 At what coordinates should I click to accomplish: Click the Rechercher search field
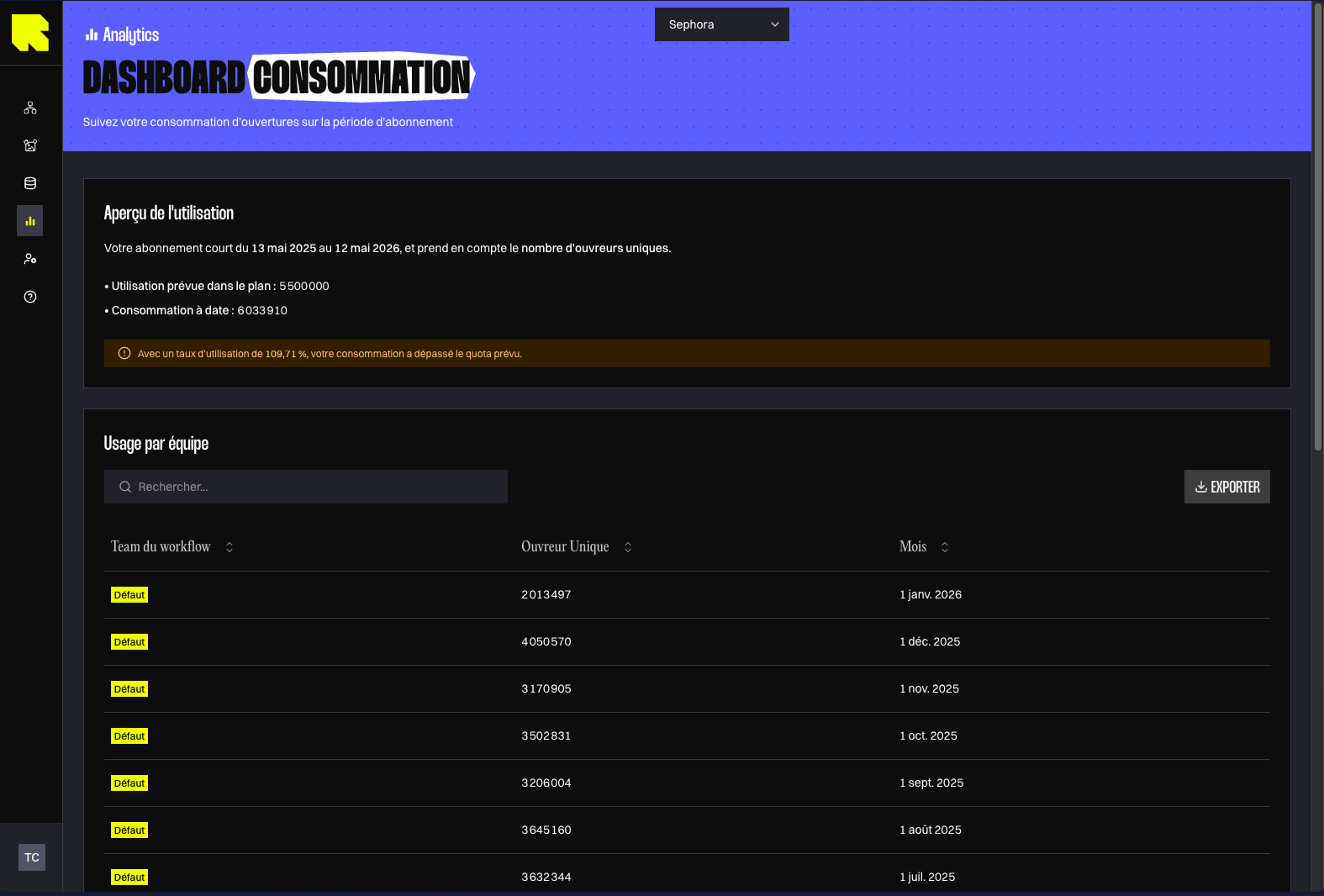(x=306, y=487)
